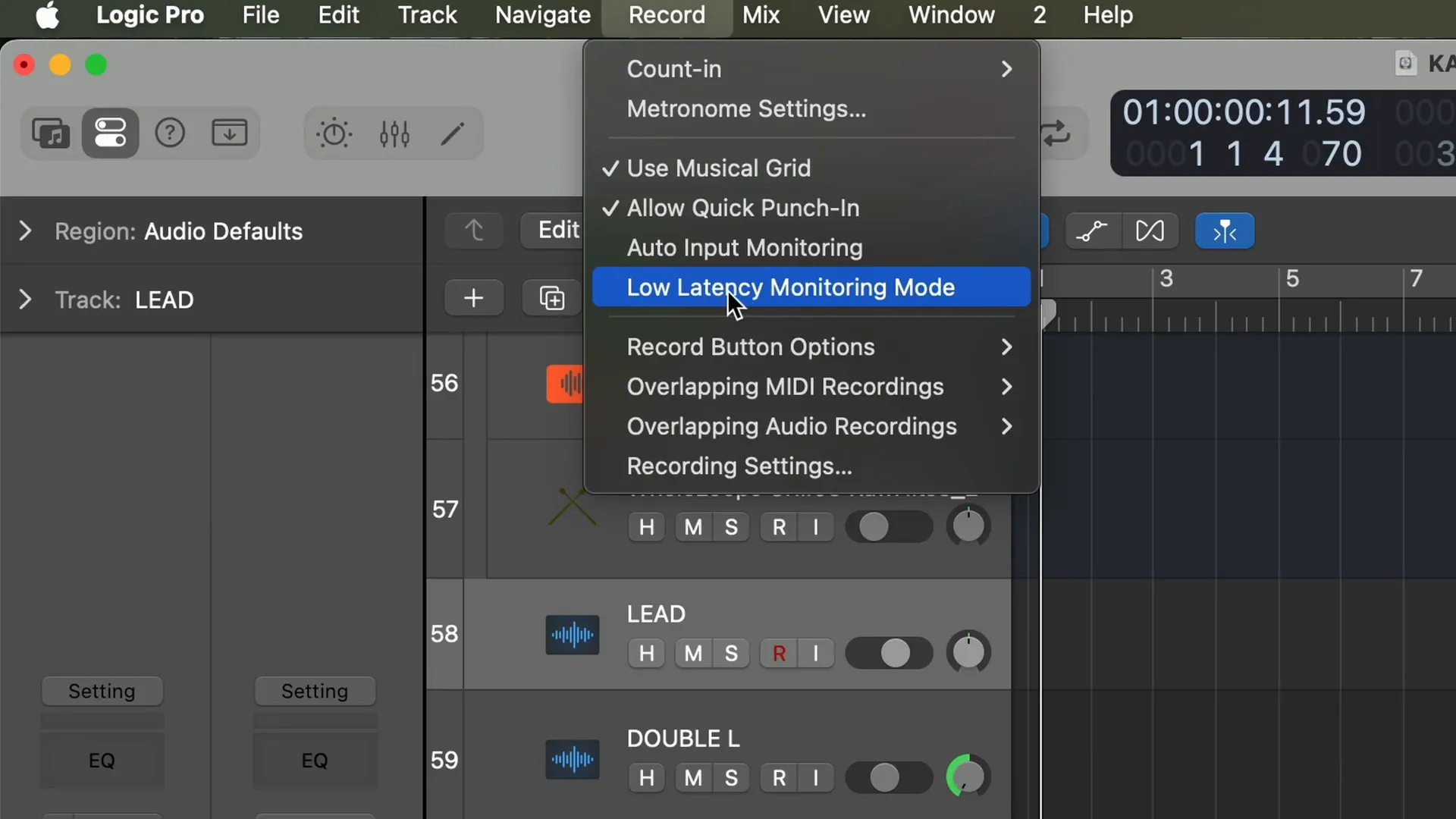Click the Download/Import icon
The width and height of the screenshot is (1456, 819).
tap(228, 131)
